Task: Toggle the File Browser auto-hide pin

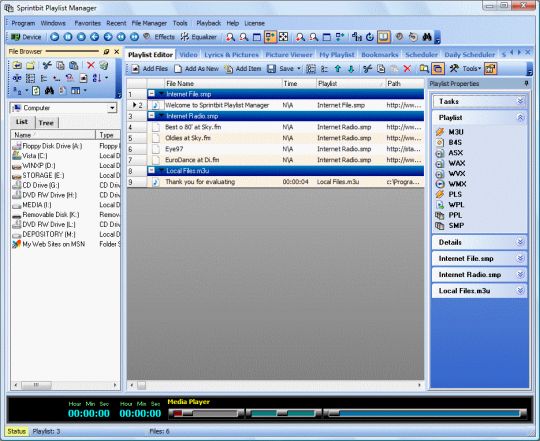Action: click(x=106, y=52)
